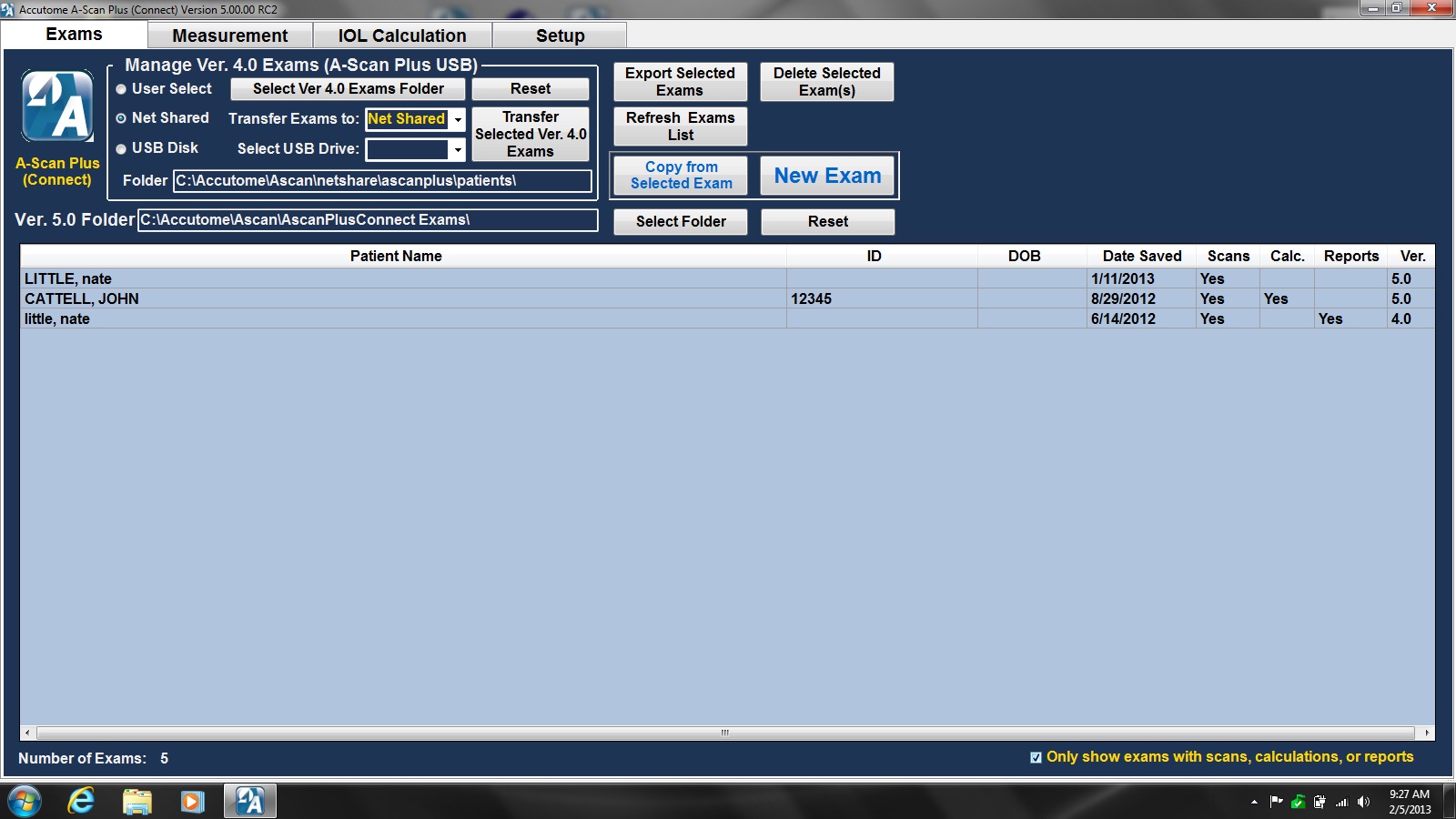1456x819 pixels.
Task: Click Refresh Exams List button
Action: [680, 126]
